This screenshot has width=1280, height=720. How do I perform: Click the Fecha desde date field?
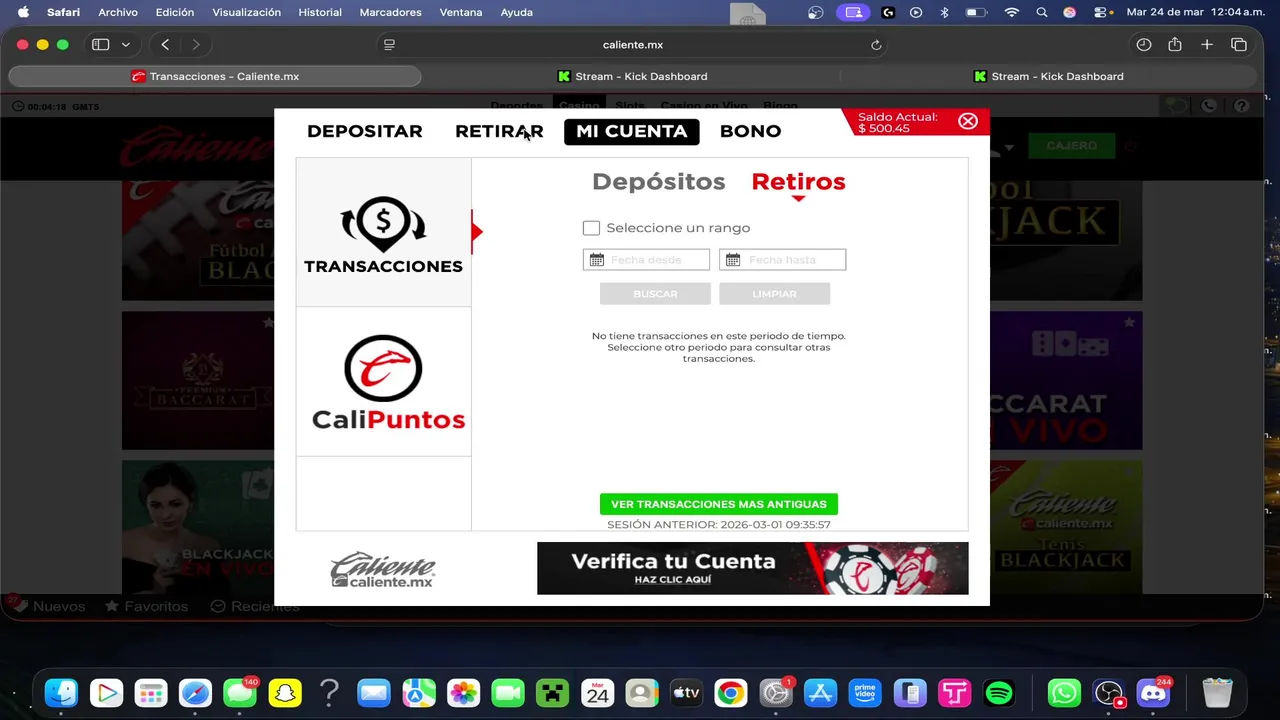(646, 260)
